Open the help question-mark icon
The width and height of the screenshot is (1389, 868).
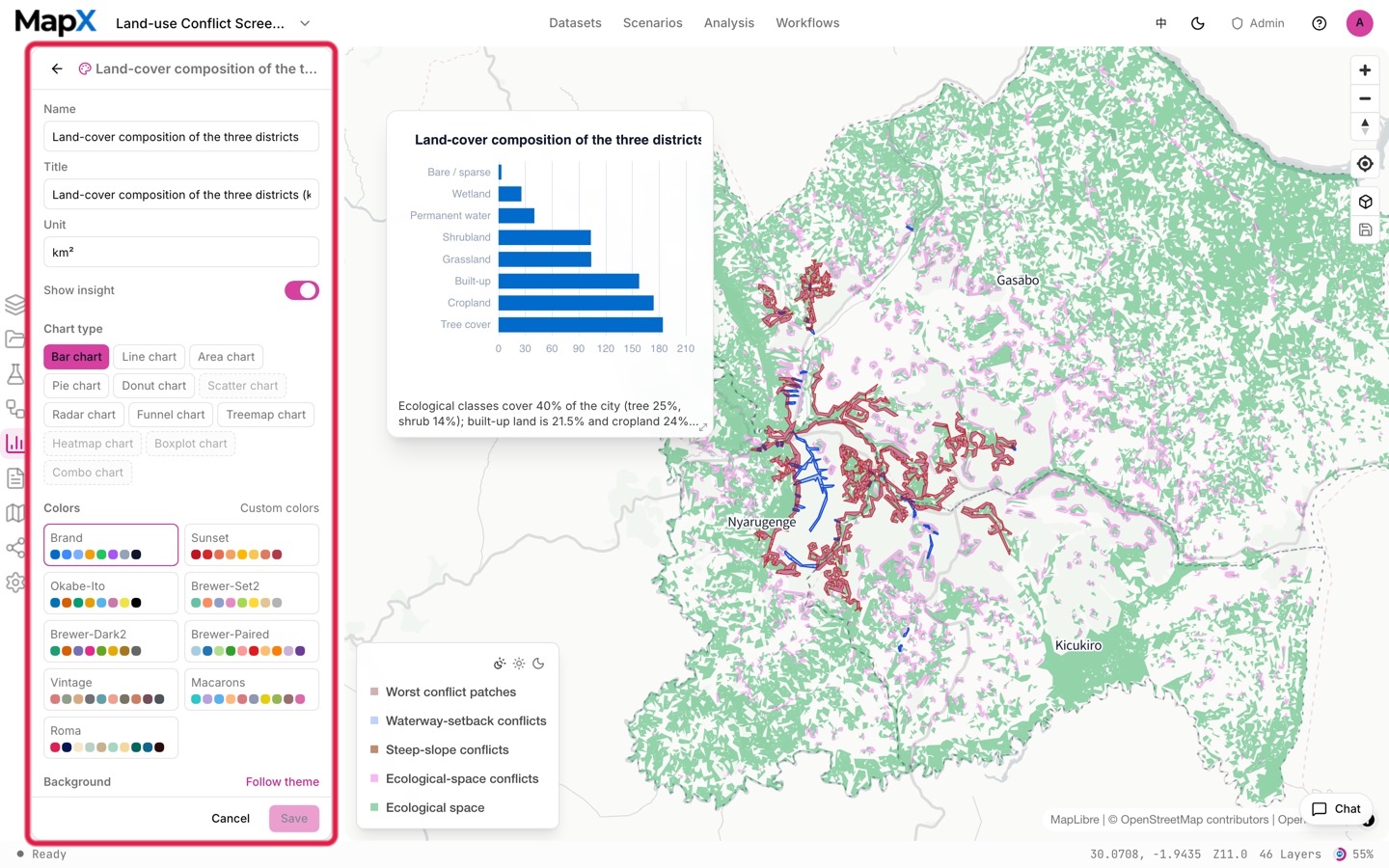[1319, 23]
